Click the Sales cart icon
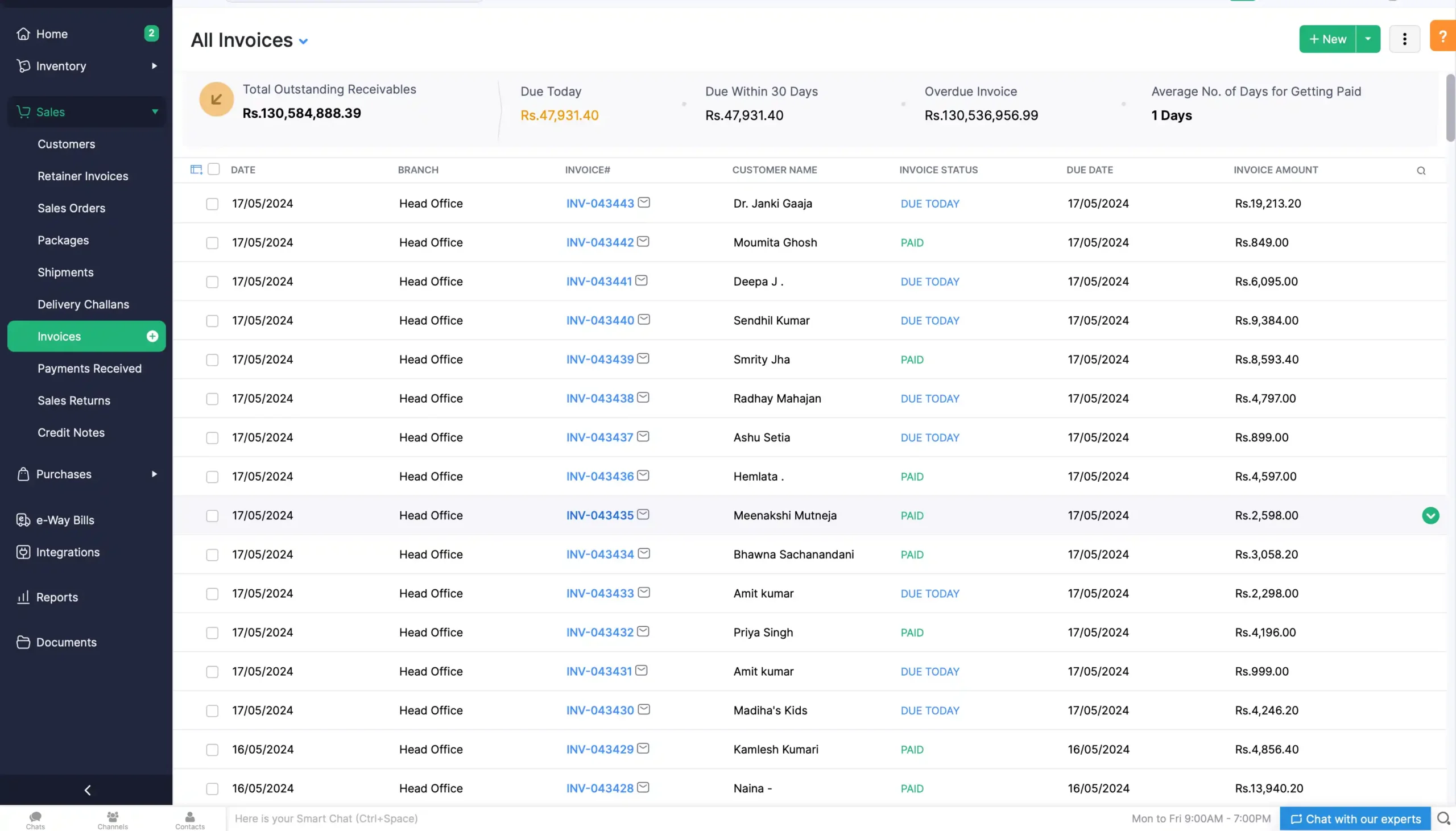The image size is (1456, 831). click(x=23, y=111)
